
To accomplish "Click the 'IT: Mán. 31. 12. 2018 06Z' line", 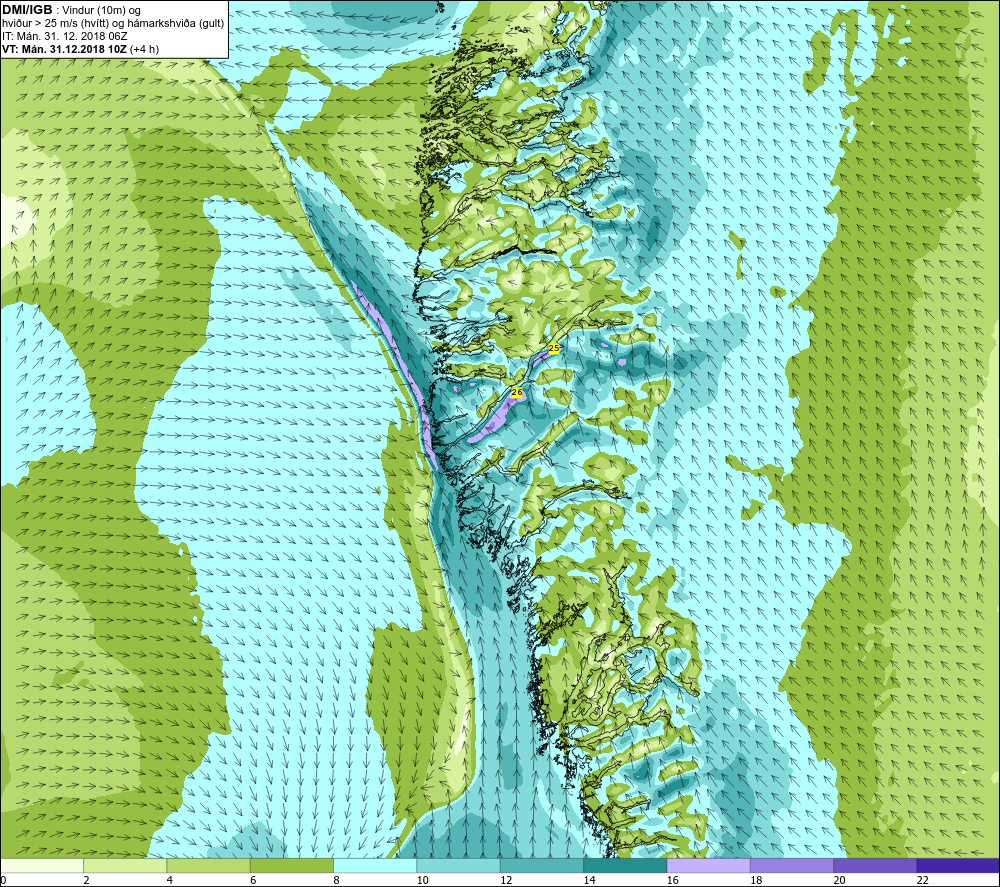I will (x=65, y=36).
